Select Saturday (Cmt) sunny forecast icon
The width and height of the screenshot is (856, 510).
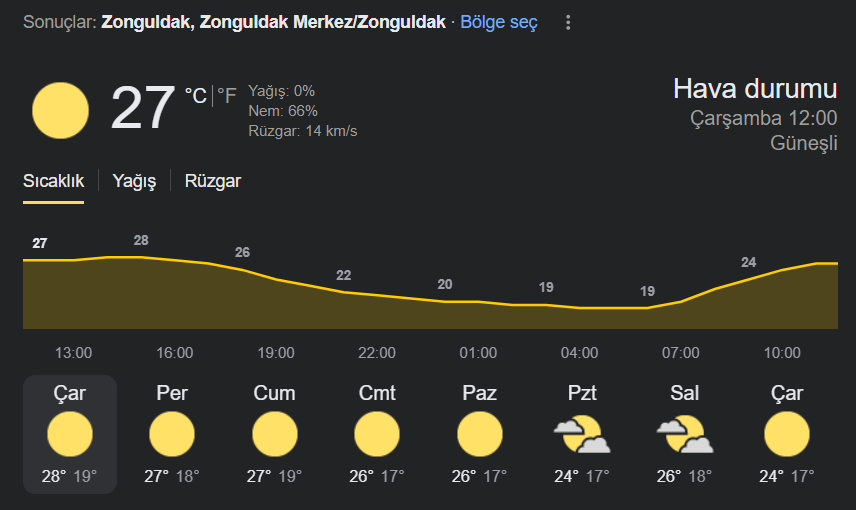[x=377, y=434]
